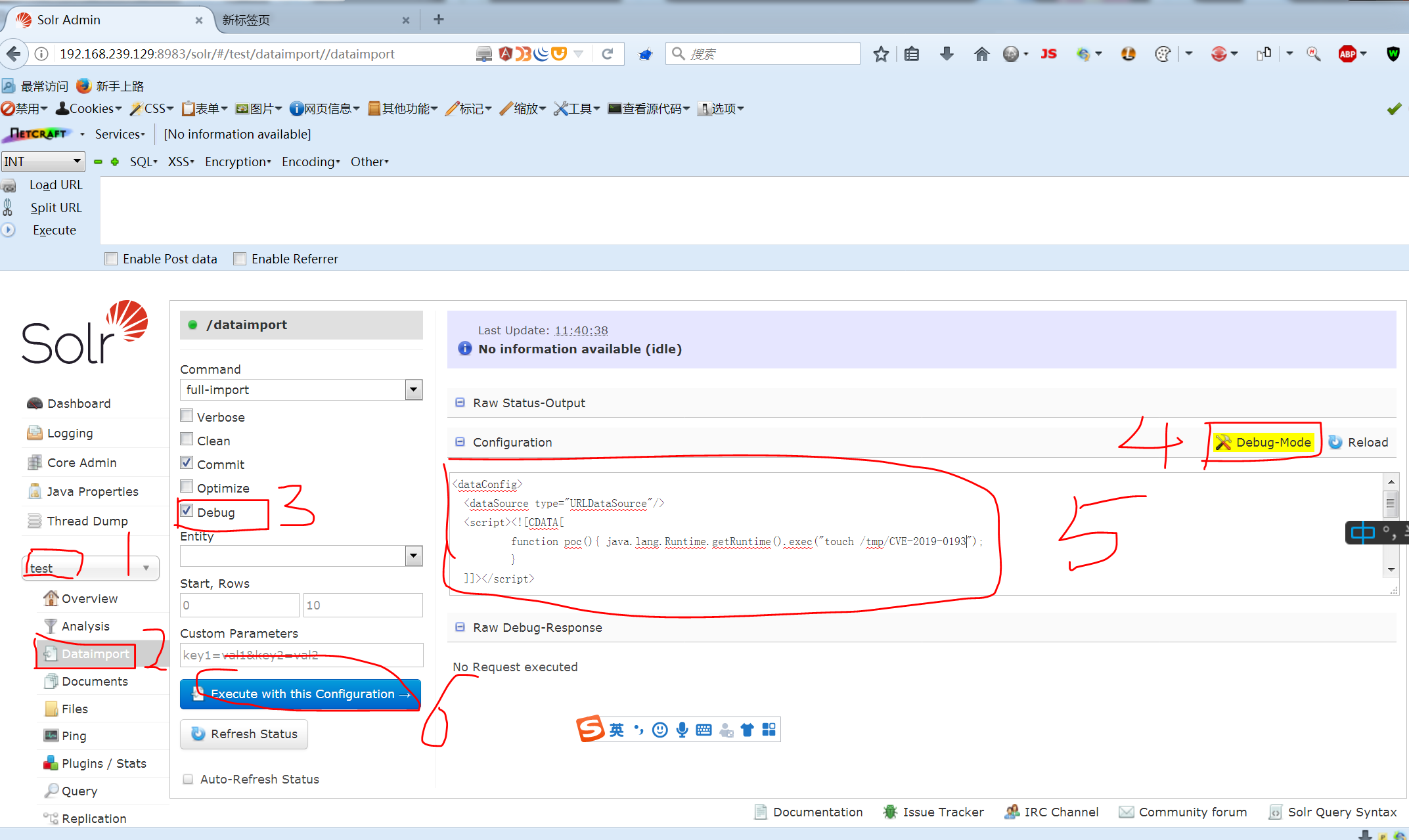Open the Issue Tracker link at the bottom
Screen dimensions: 1409x840
[x=943, y=812]
